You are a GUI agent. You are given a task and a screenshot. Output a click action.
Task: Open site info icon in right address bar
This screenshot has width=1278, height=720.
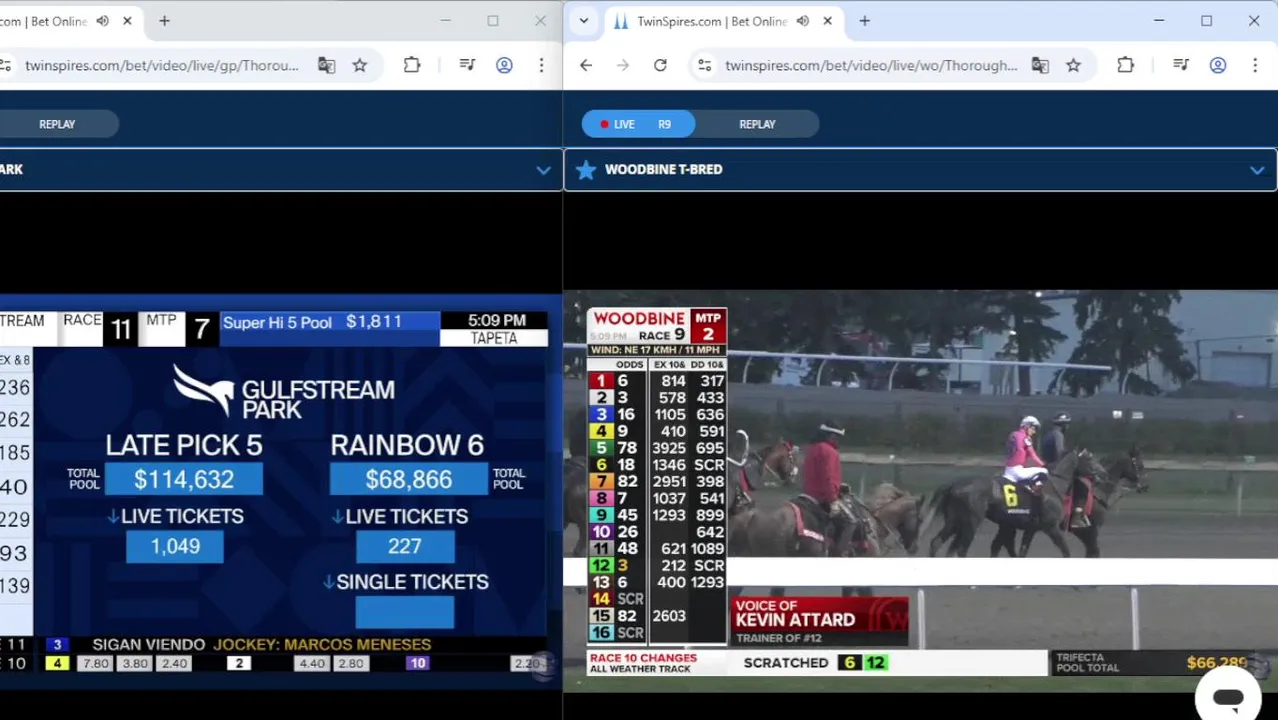click(x=705, y=65)
